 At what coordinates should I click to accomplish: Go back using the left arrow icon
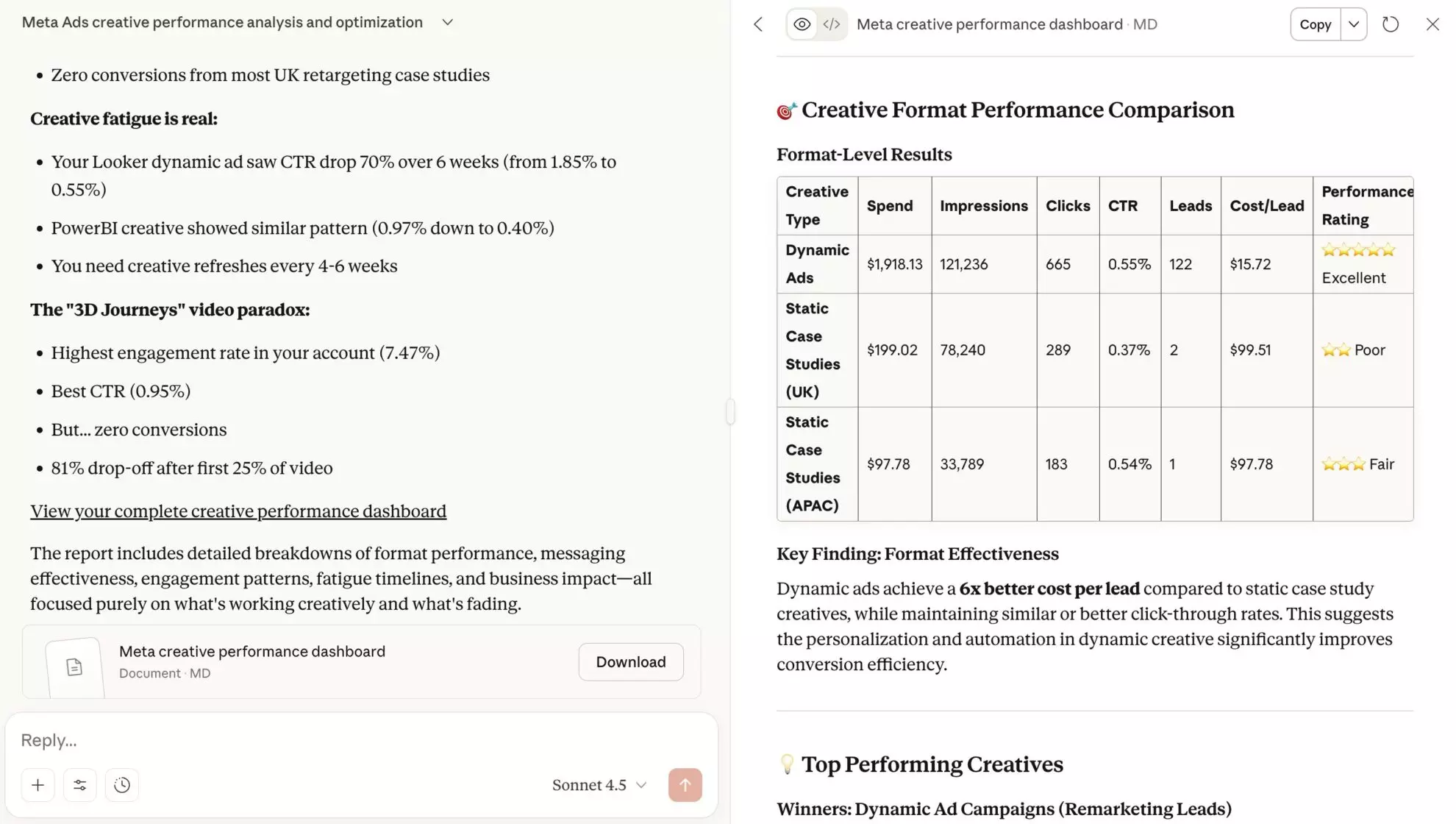click(x=758, y=24)
